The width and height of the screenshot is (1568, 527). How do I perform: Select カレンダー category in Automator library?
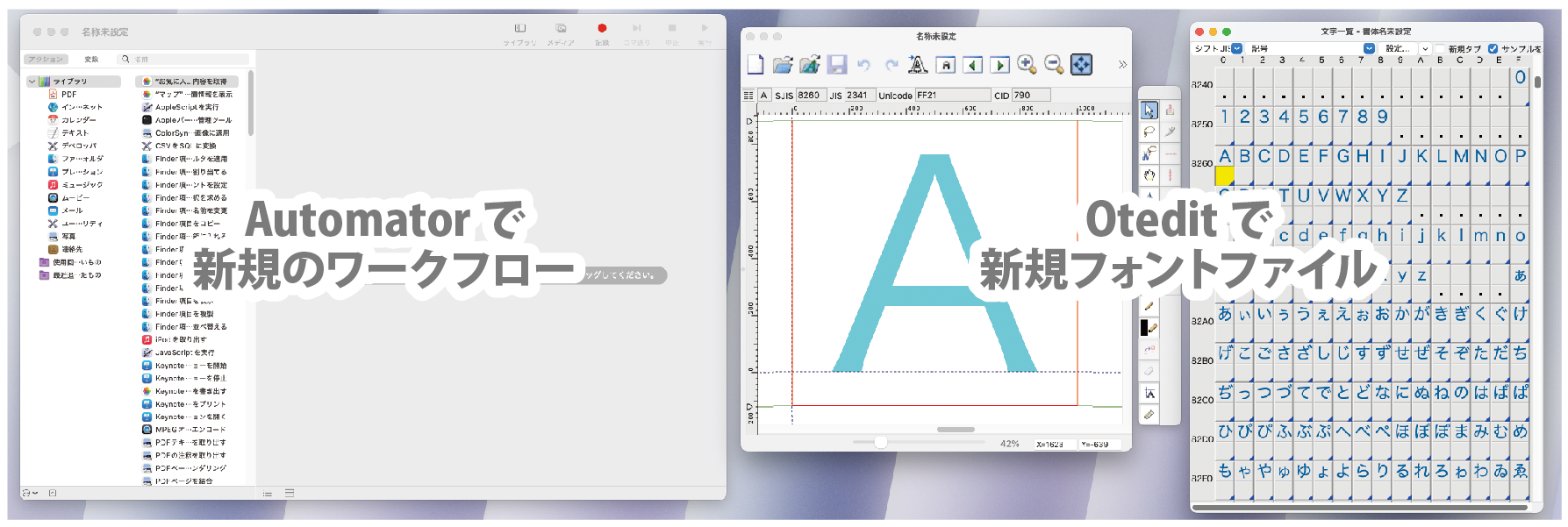click(x=79, y=120)
